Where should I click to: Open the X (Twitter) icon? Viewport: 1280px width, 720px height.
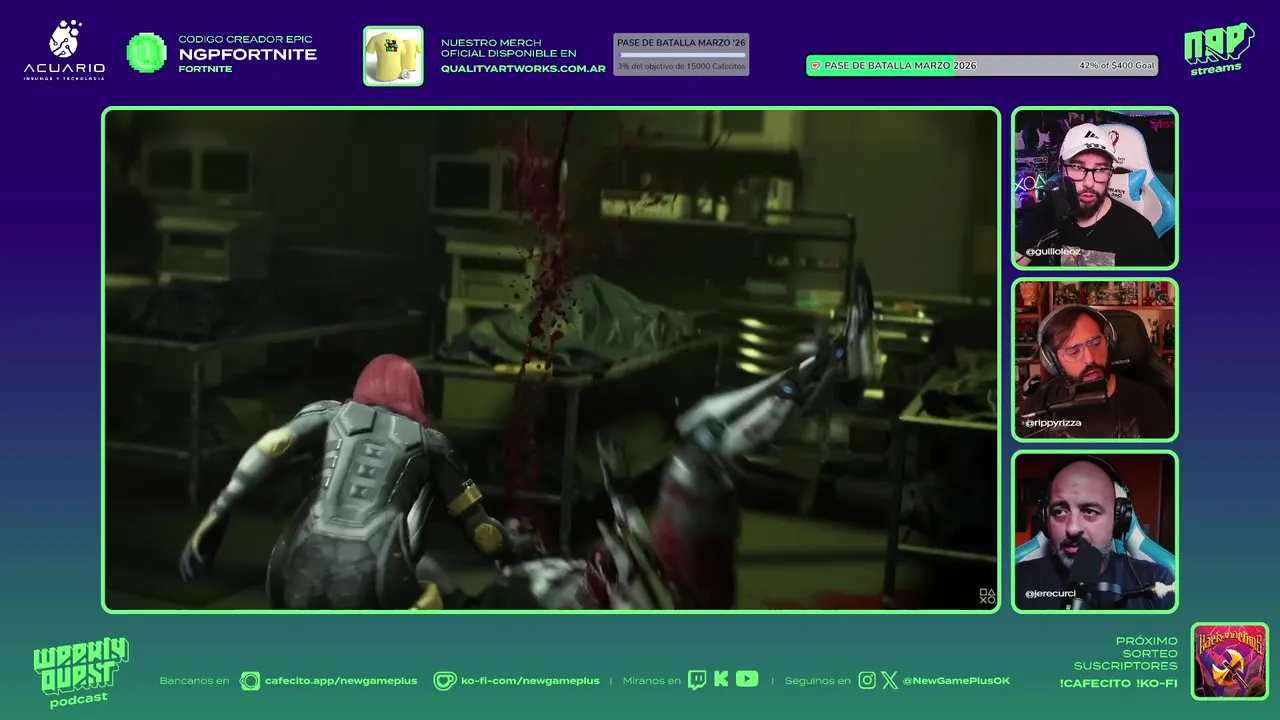pyautogui.click(x=890, y=681)
